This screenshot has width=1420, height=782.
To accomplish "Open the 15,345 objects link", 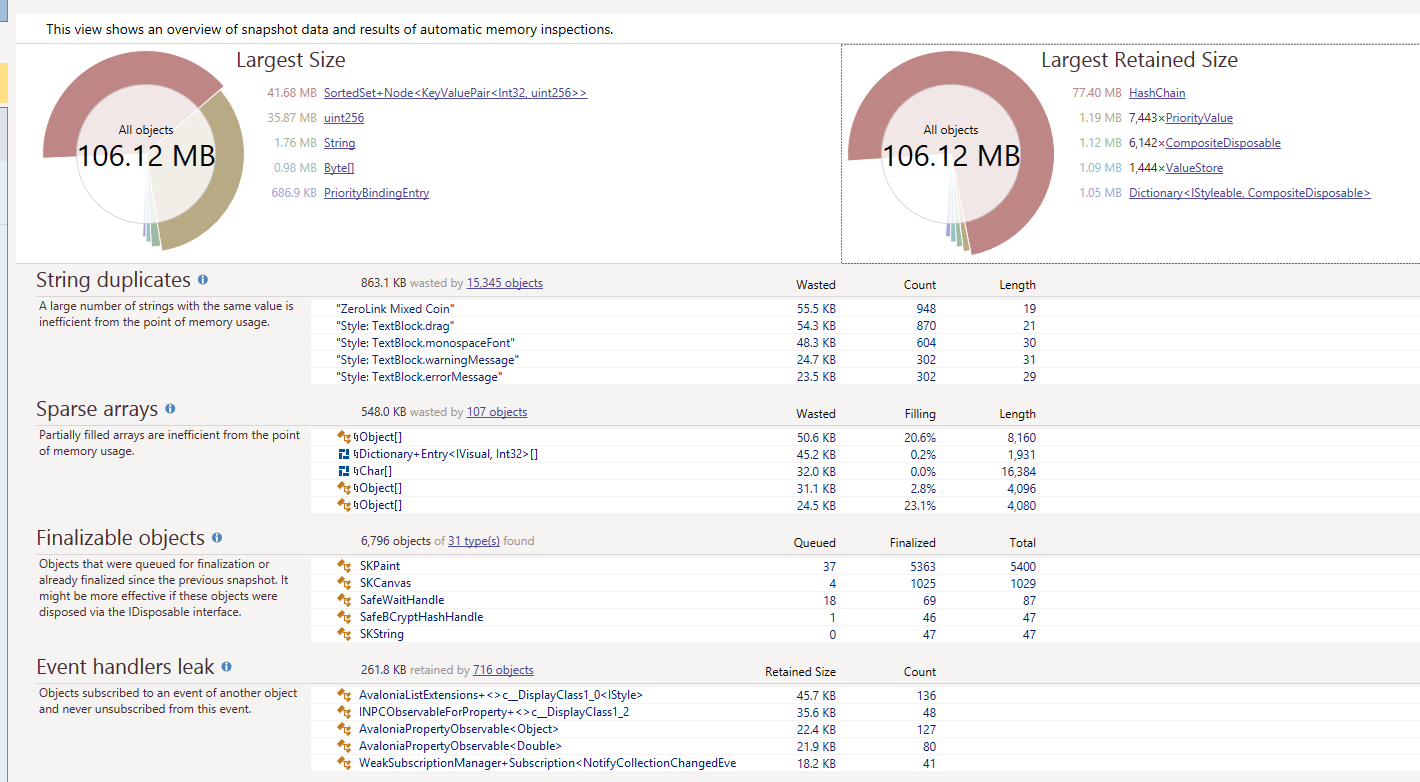I will click(505, 283).
